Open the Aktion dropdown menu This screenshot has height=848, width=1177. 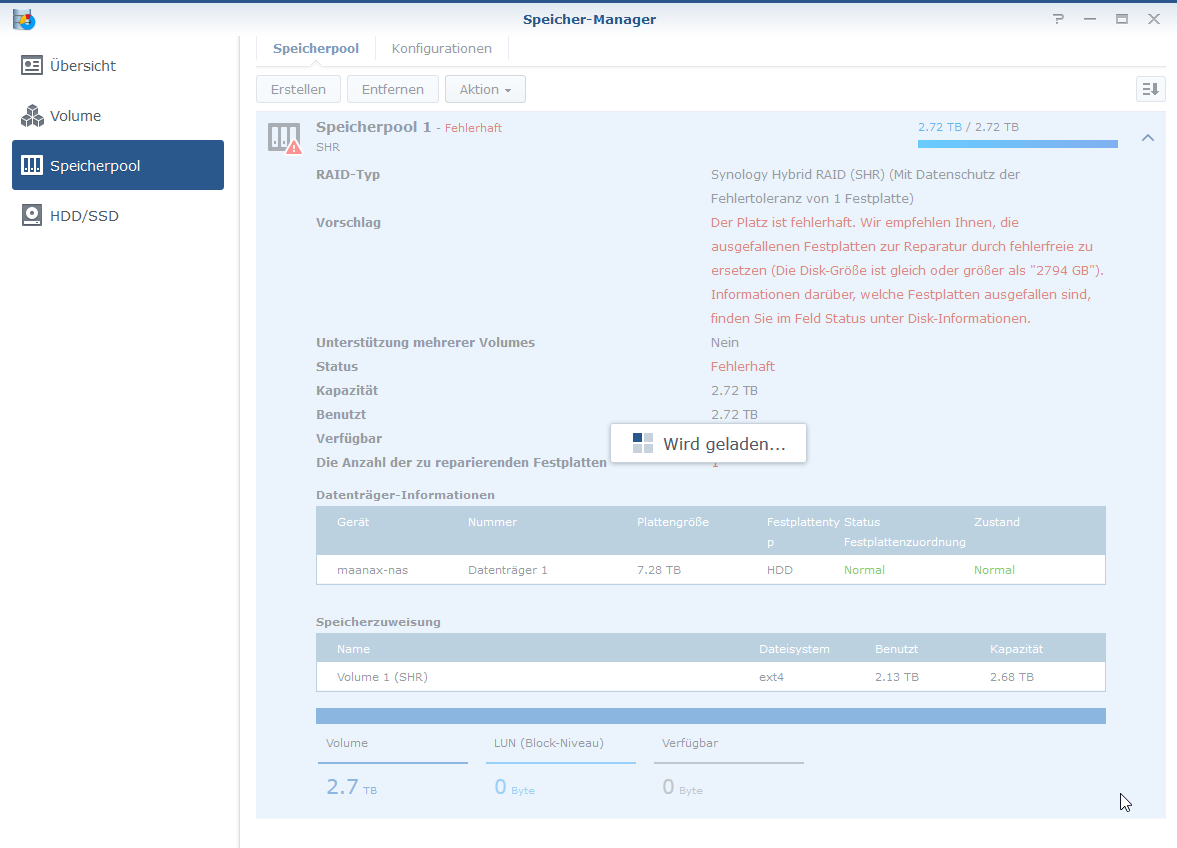click(x=485, y=89)
